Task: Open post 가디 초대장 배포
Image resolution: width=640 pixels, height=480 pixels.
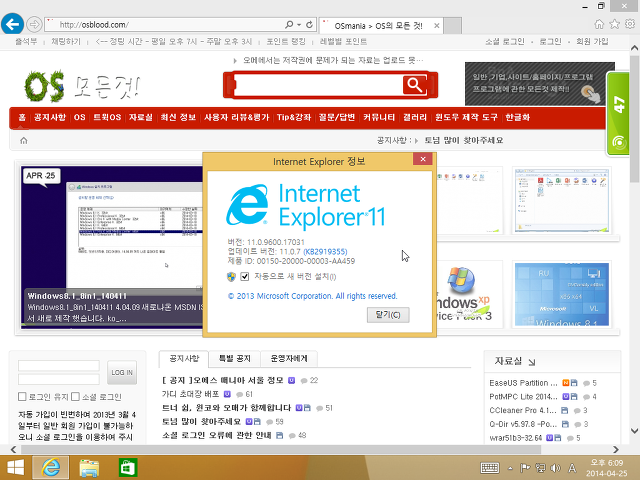Action: (x=191, y=394)
